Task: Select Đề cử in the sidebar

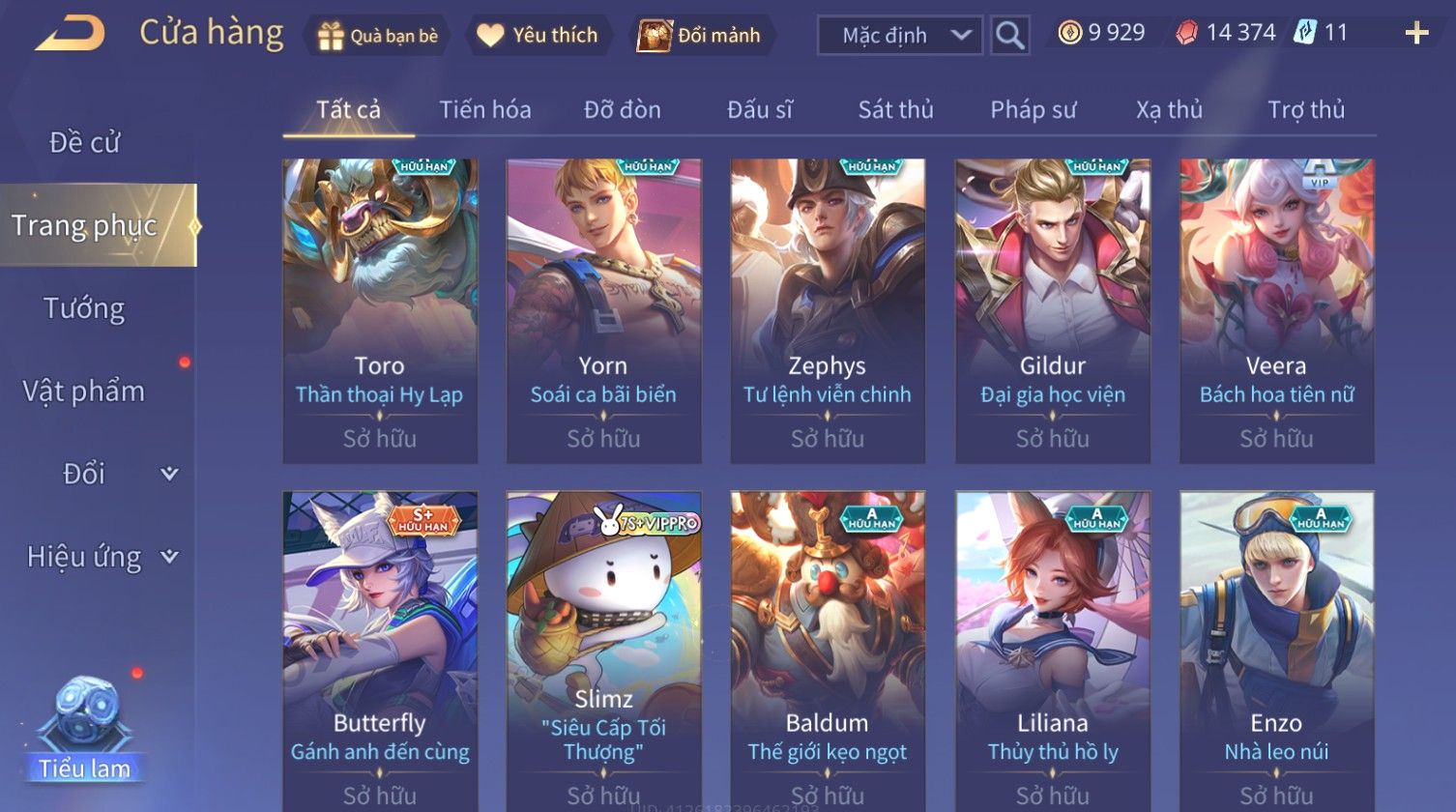Action: click(x=85, y=142)
